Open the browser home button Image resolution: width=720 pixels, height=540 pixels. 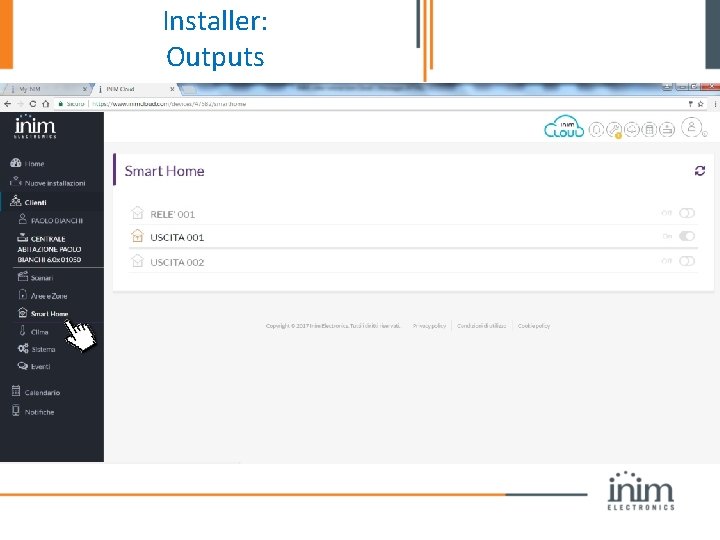click(45, 104)
